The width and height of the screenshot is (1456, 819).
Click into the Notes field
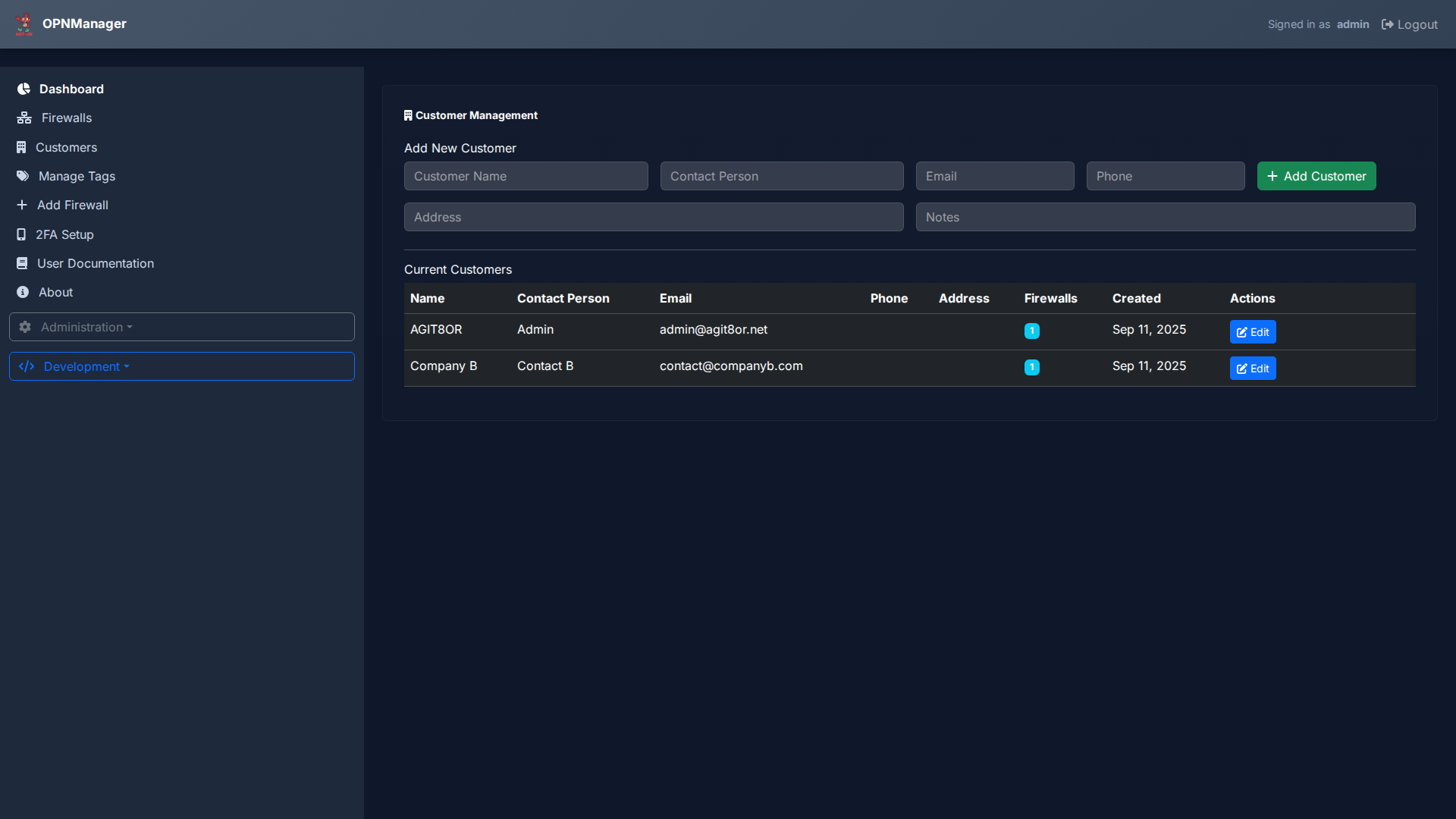click(x=1165, y=217)
